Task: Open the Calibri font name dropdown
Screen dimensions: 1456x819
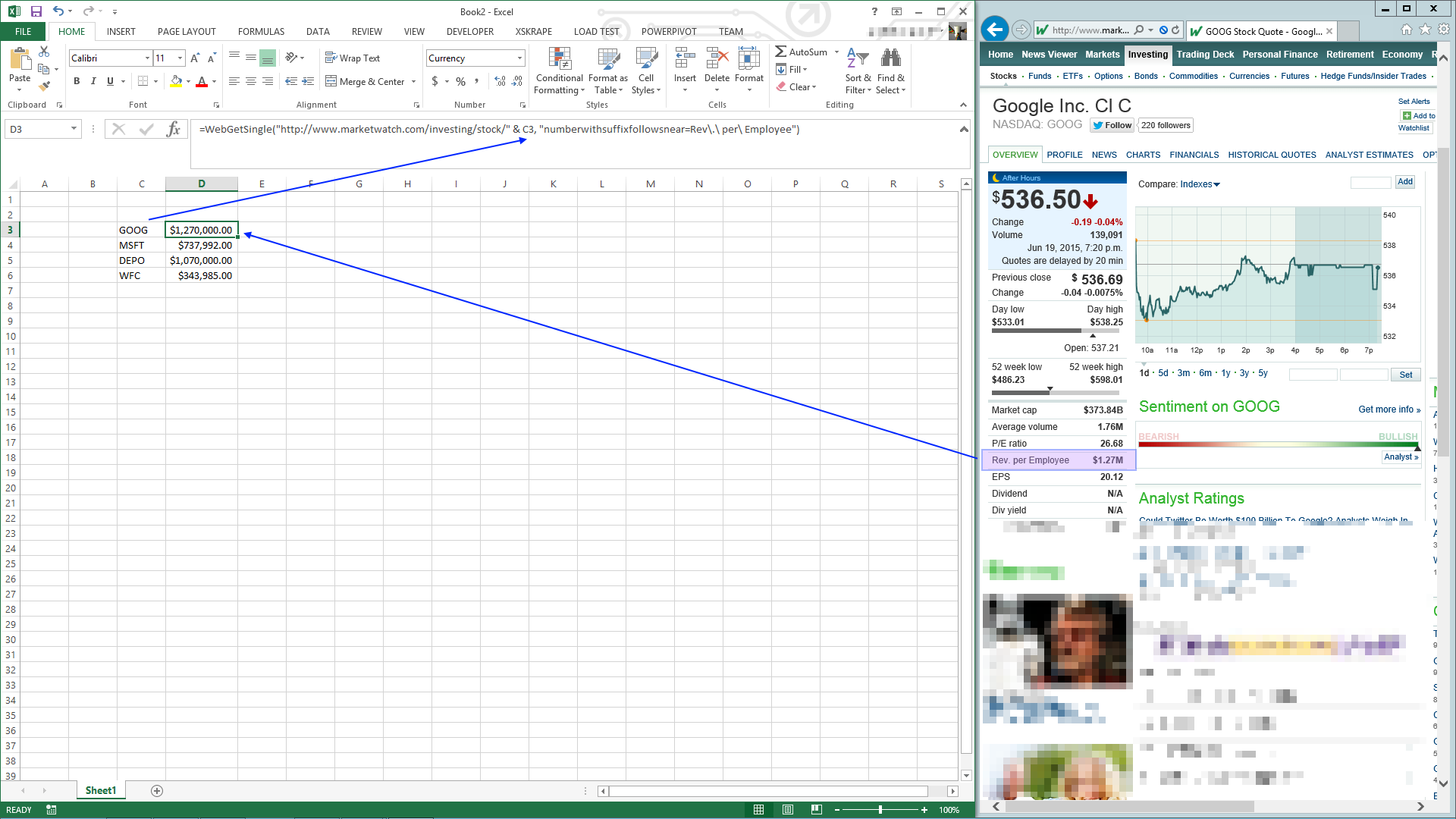Action: pos(147,58)
